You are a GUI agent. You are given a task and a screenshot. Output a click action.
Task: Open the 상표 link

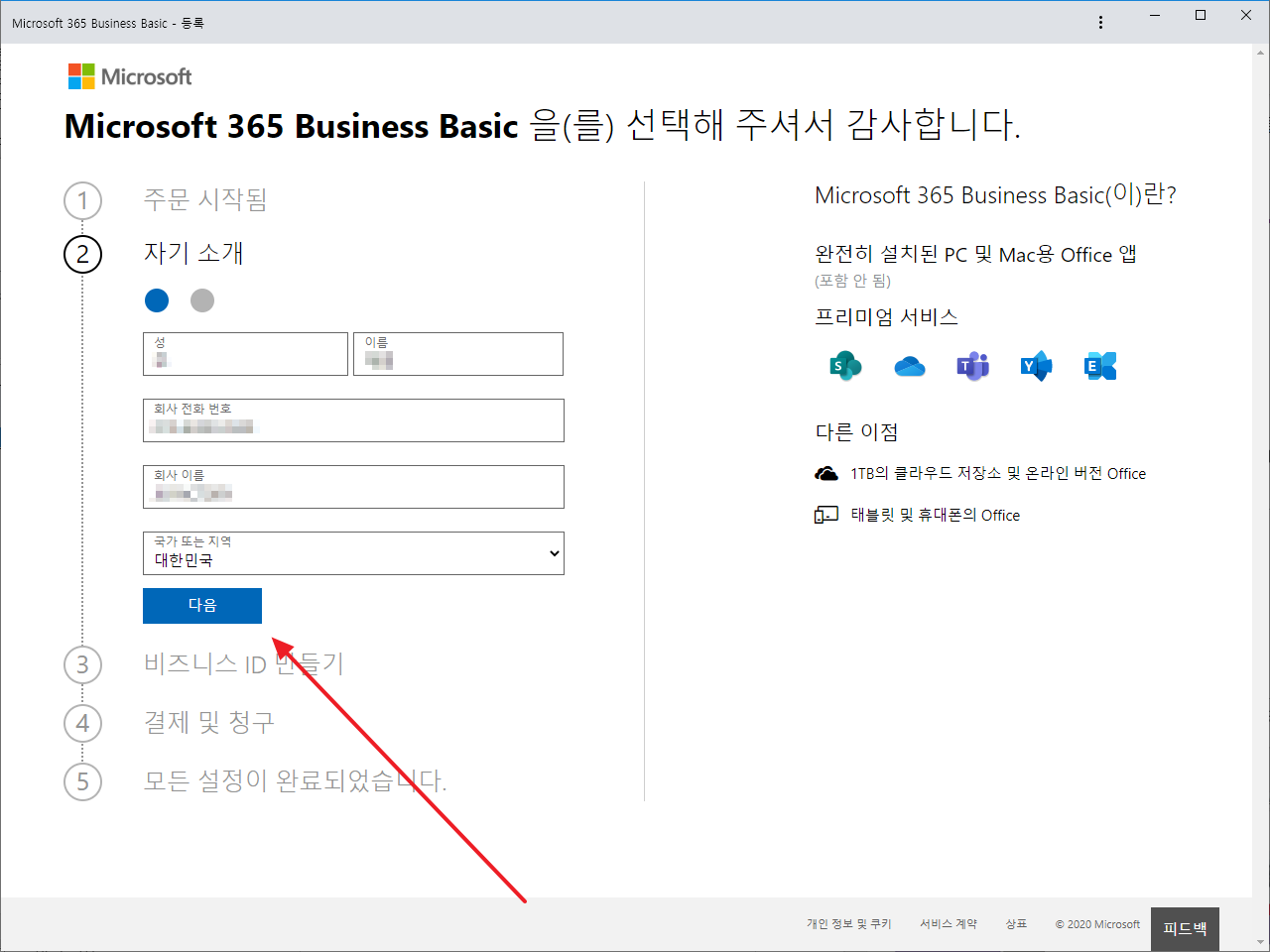point(1016,924)
